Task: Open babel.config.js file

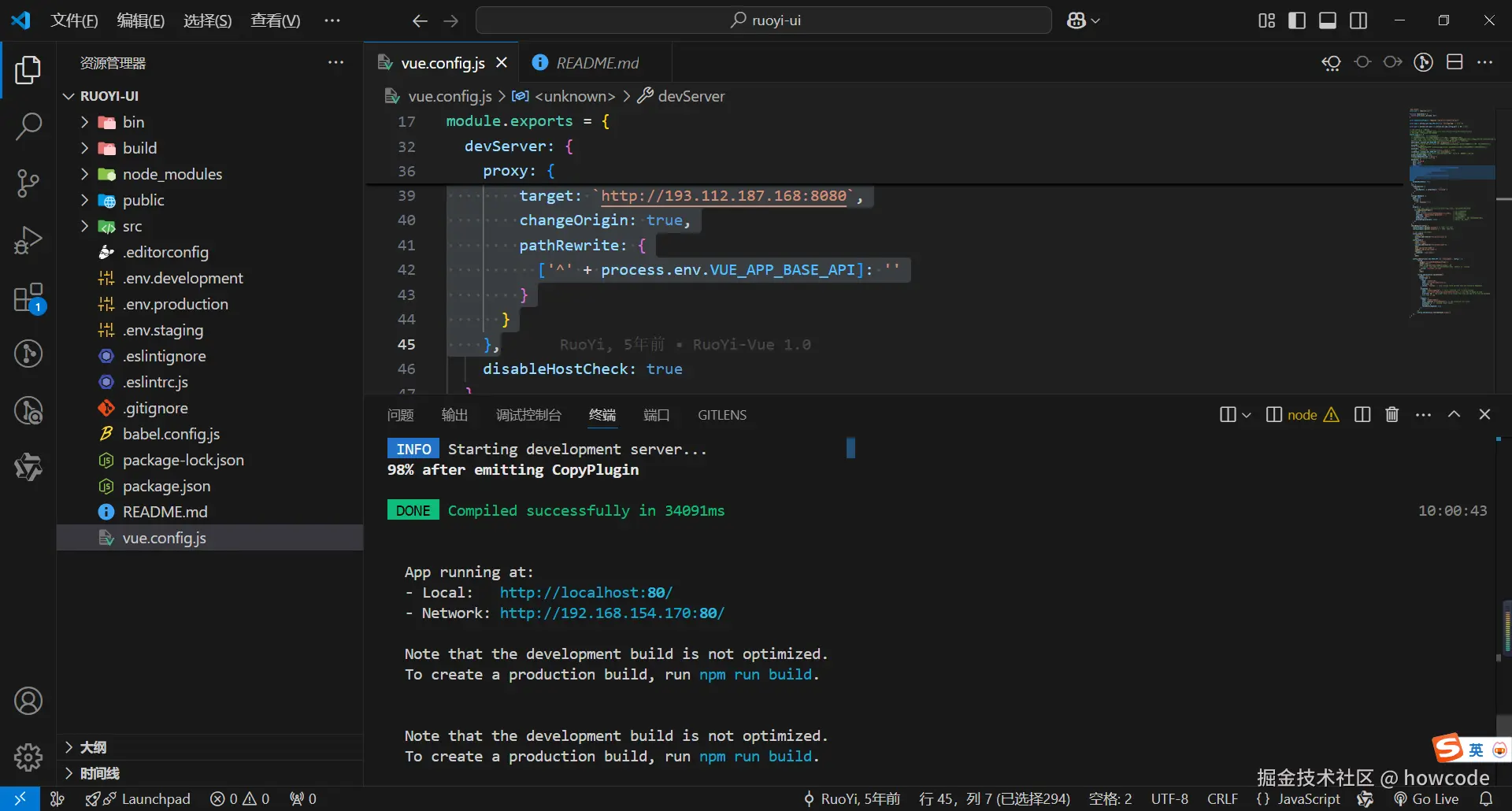Action: [209, 434]
